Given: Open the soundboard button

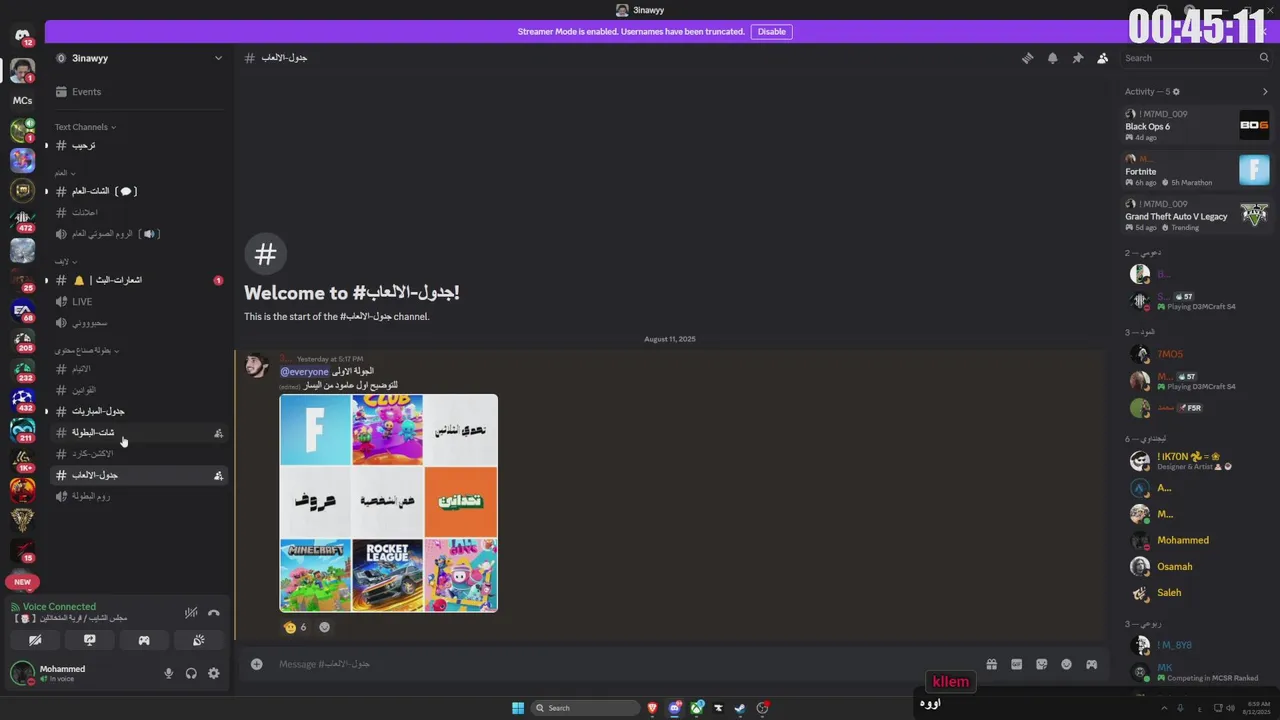Looking at the screenshot, I should tap(199, 640).
